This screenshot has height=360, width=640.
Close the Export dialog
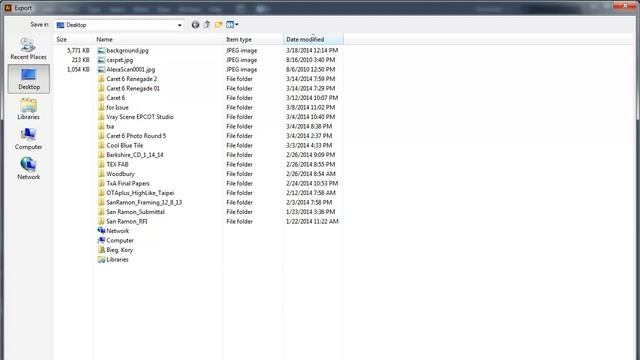[624, 5]
